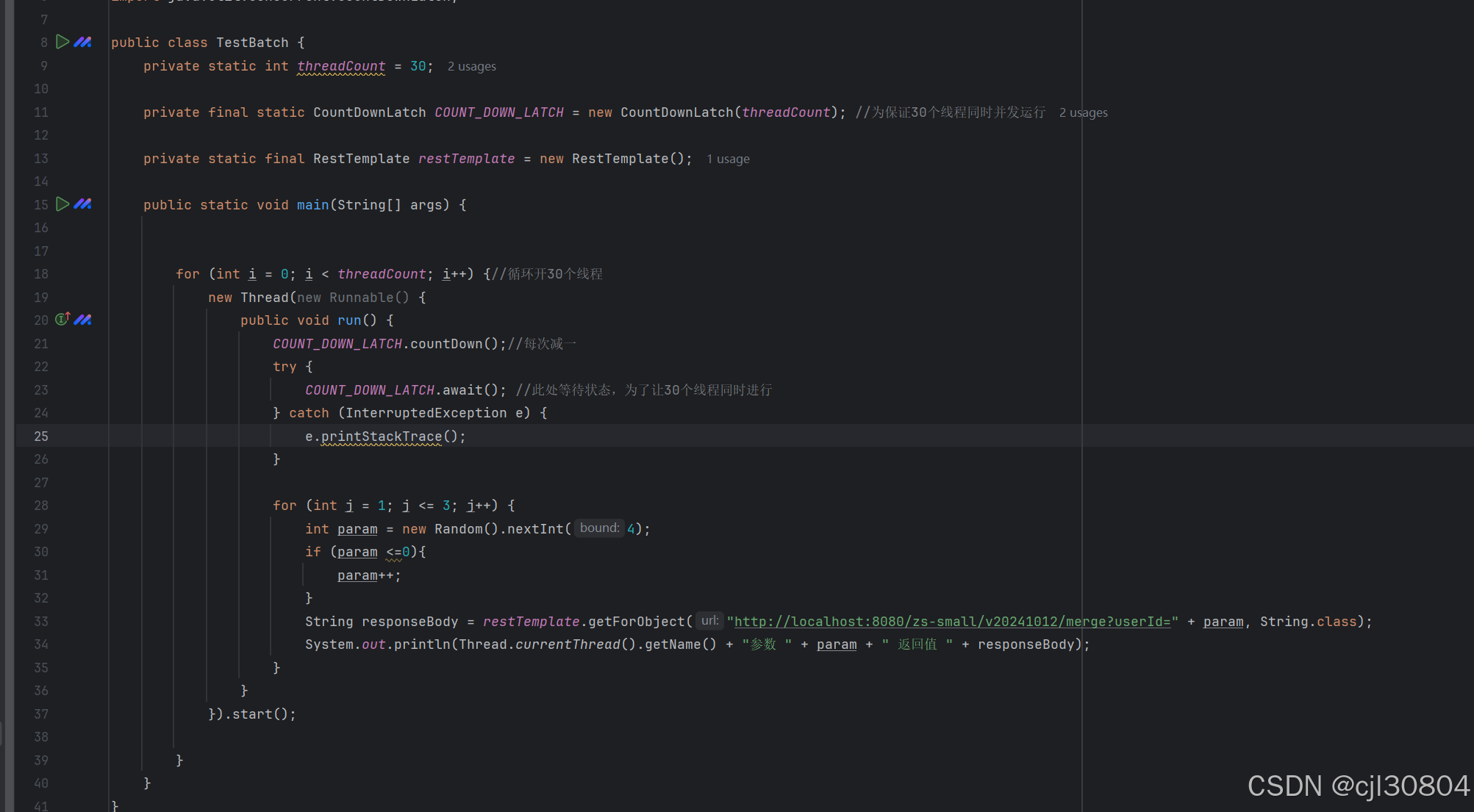The width and height of the screenshot is (1474, 812).
Task: Click the printStackTrace method call on line 25
Action: coord(381,436)
